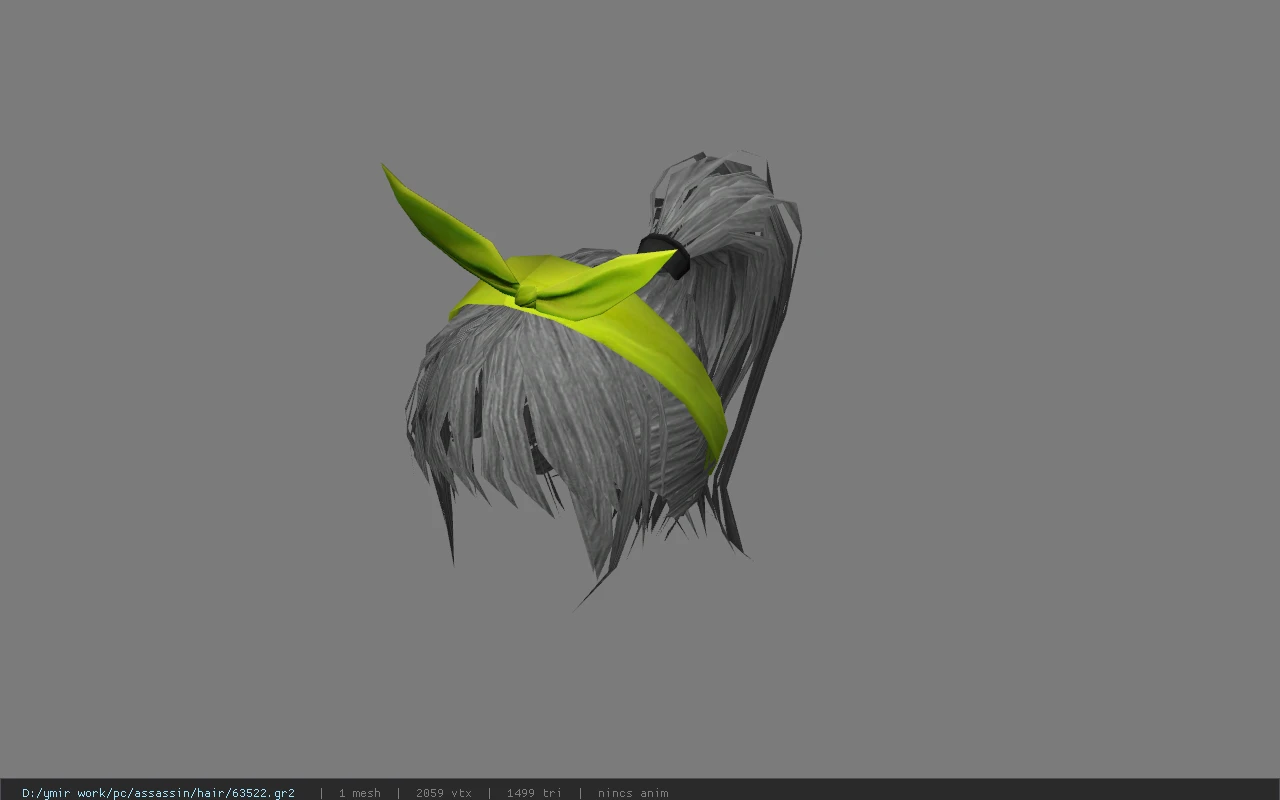This screenshot has width=1280, height=800.
Task: Click the "2059 vtx" vertex count
Action: (443, 793)
